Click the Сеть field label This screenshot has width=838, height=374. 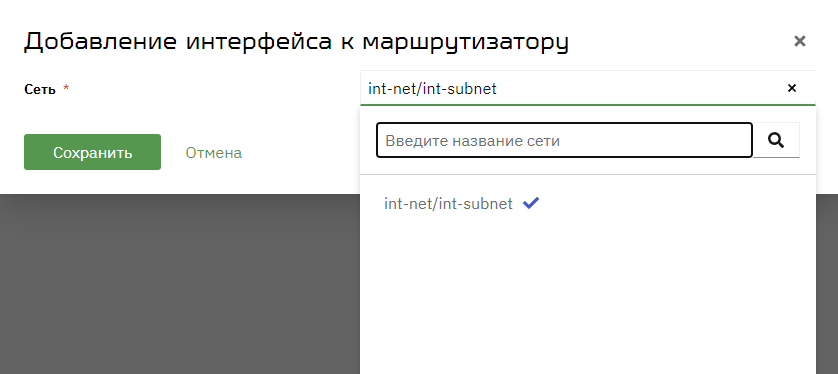[x=40, y=89]
